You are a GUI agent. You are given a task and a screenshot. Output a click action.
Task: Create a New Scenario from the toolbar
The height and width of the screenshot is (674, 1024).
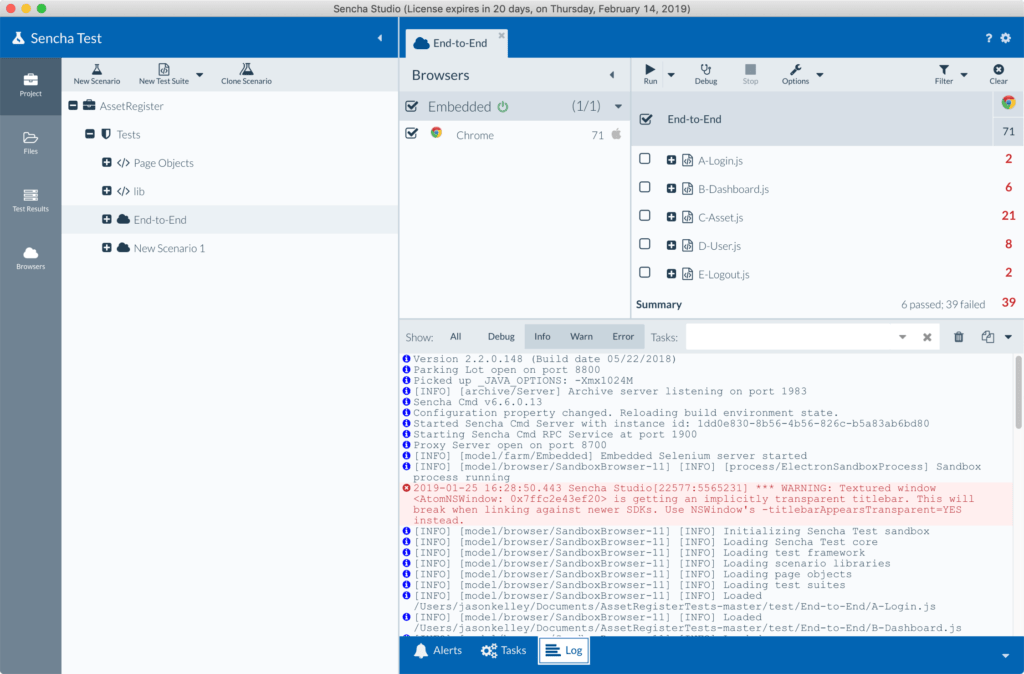tap(96, 73)
